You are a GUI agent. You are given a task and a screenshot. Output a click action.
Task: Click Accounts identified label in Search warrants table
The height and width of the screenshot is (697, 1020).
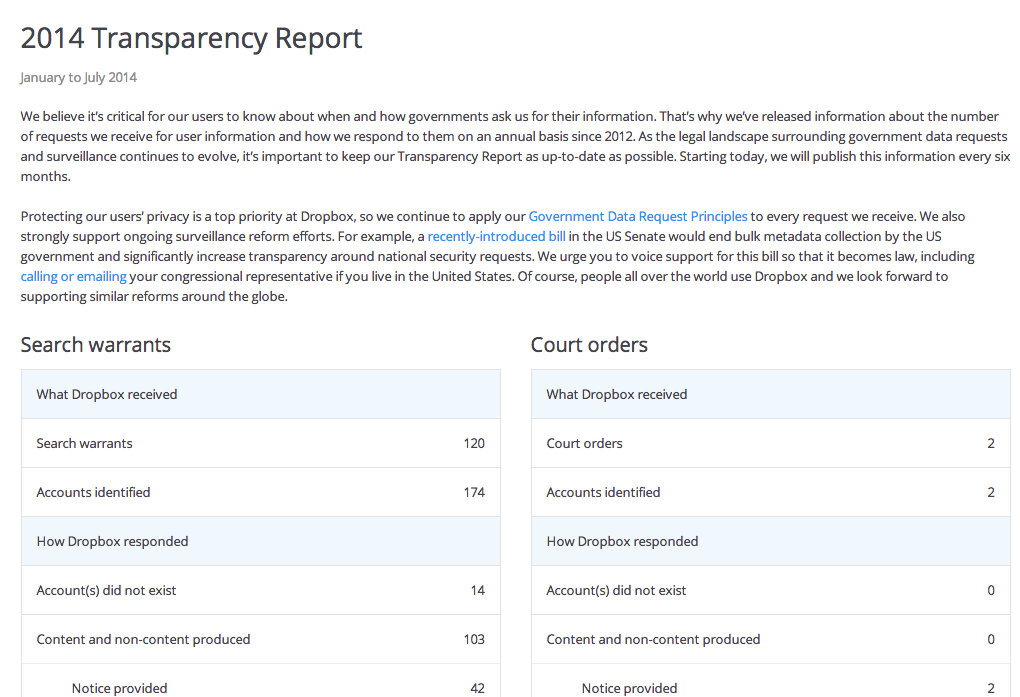point(93,493)
